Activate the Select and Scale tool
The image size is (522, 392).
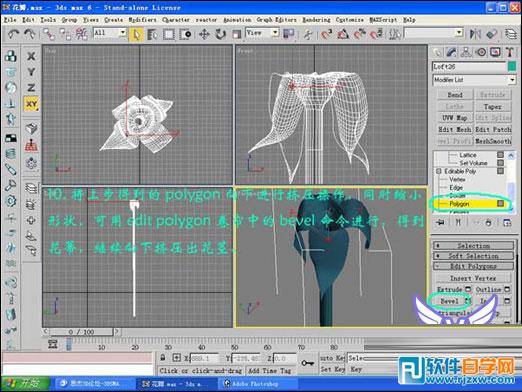[x=236, y=34]
